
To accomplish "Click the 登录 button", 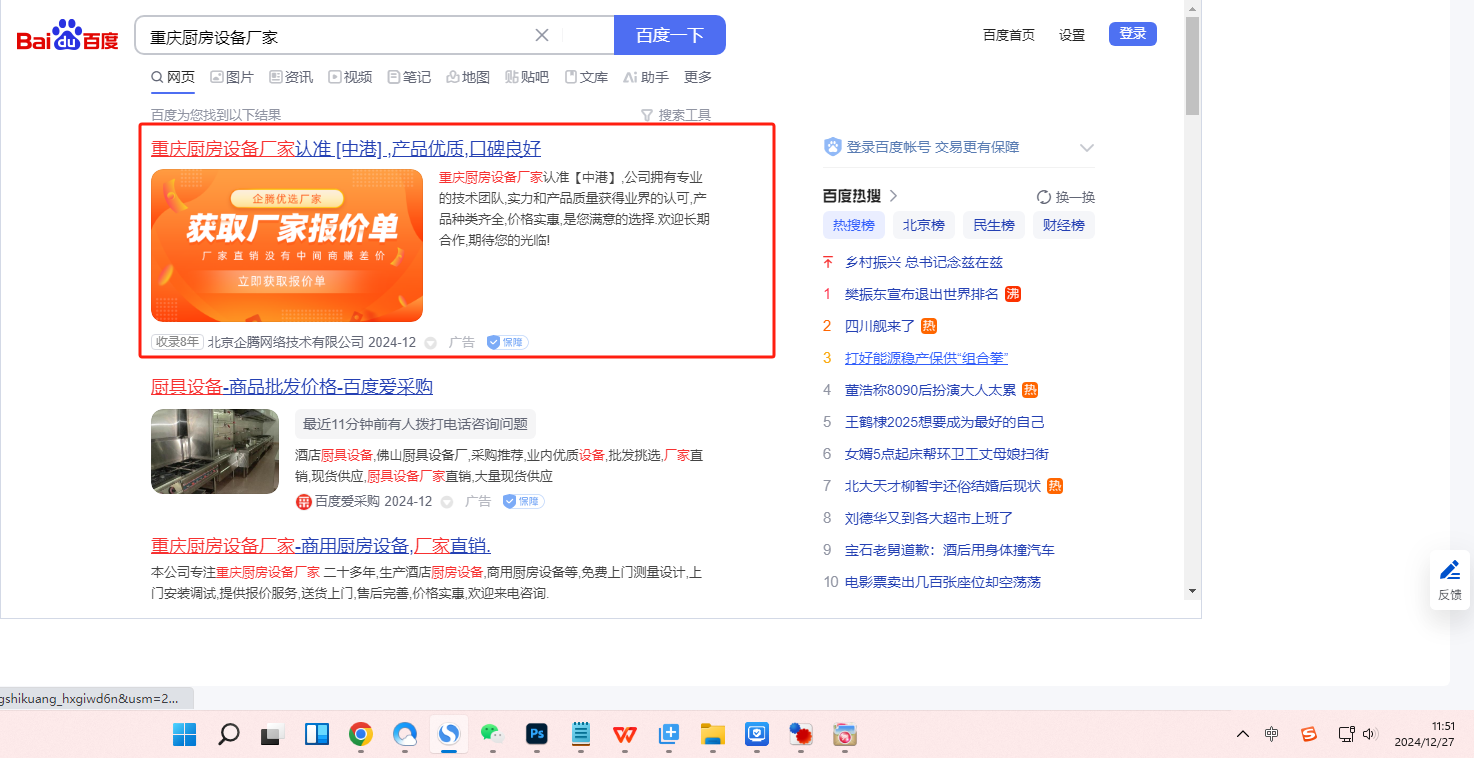I will tap(1132, 34).
